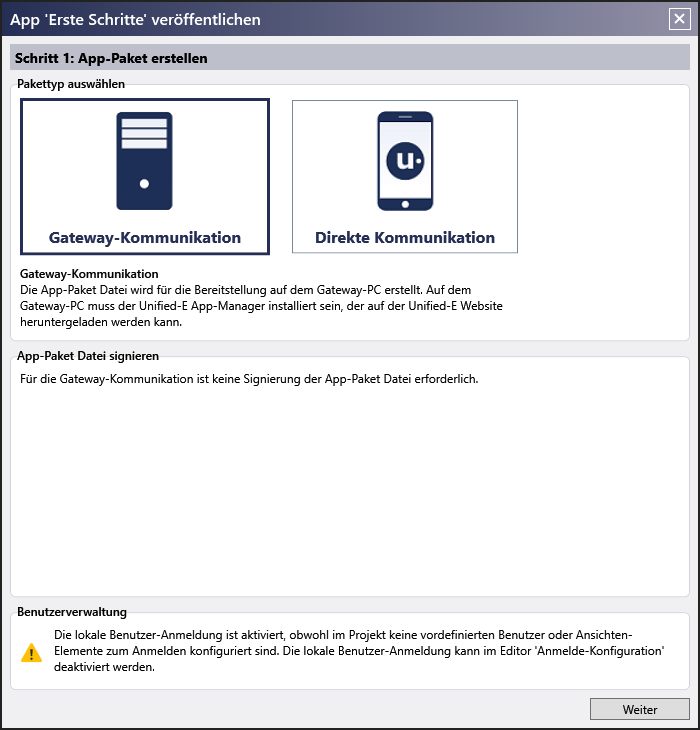Screen dimensions: 700x730
Task: Choose the smartphone icon for direct communication
Action: [405, 161]
